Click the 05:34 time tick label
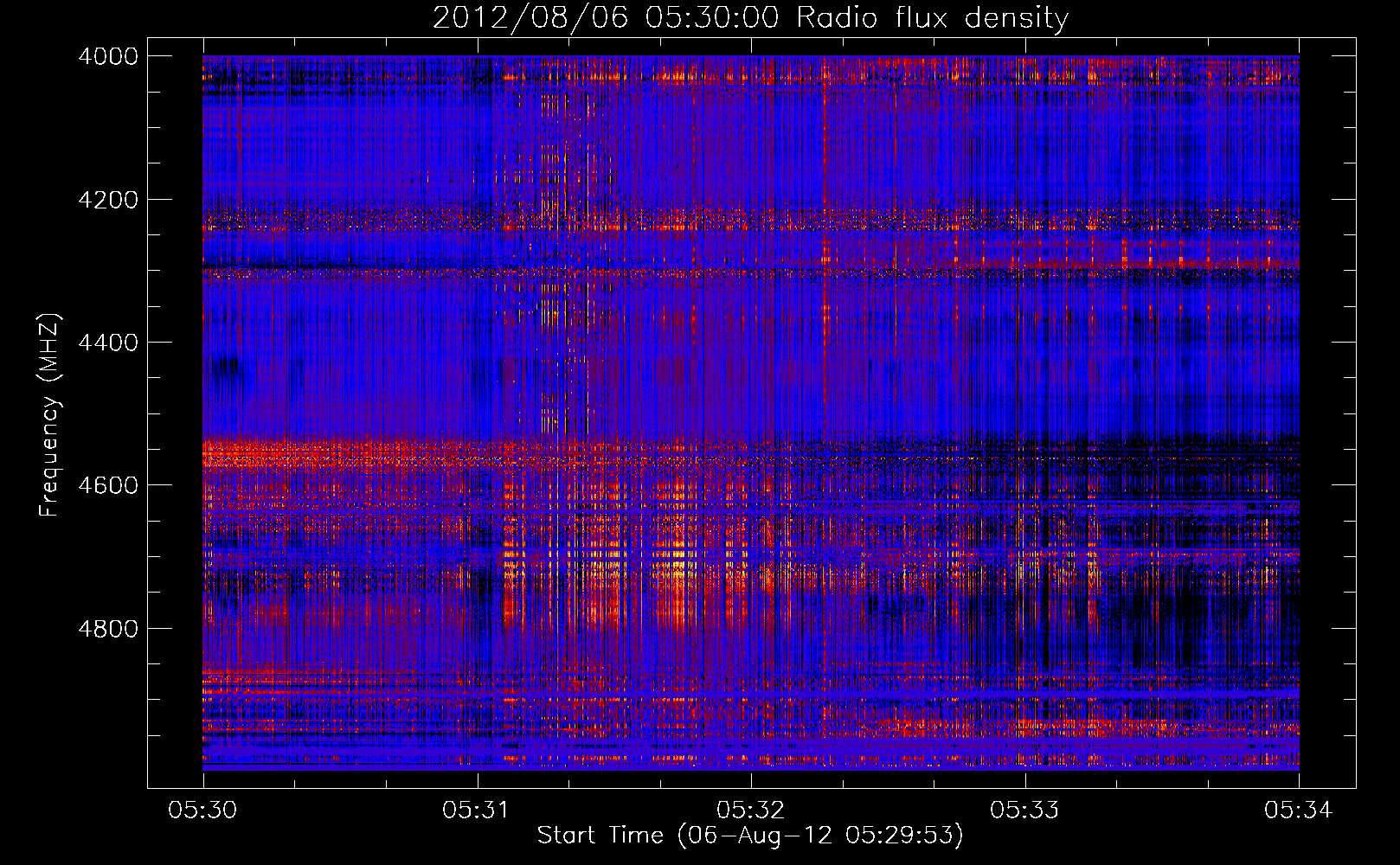The width and height of the screenshot is (1400, 865). 1299,811
